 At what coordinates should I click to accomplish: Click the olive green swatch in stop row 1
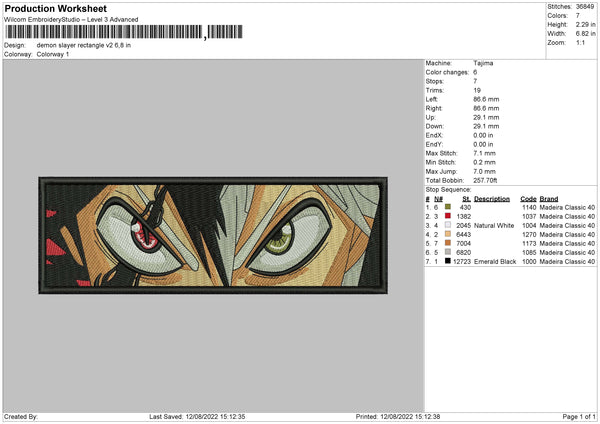(448, 207)
